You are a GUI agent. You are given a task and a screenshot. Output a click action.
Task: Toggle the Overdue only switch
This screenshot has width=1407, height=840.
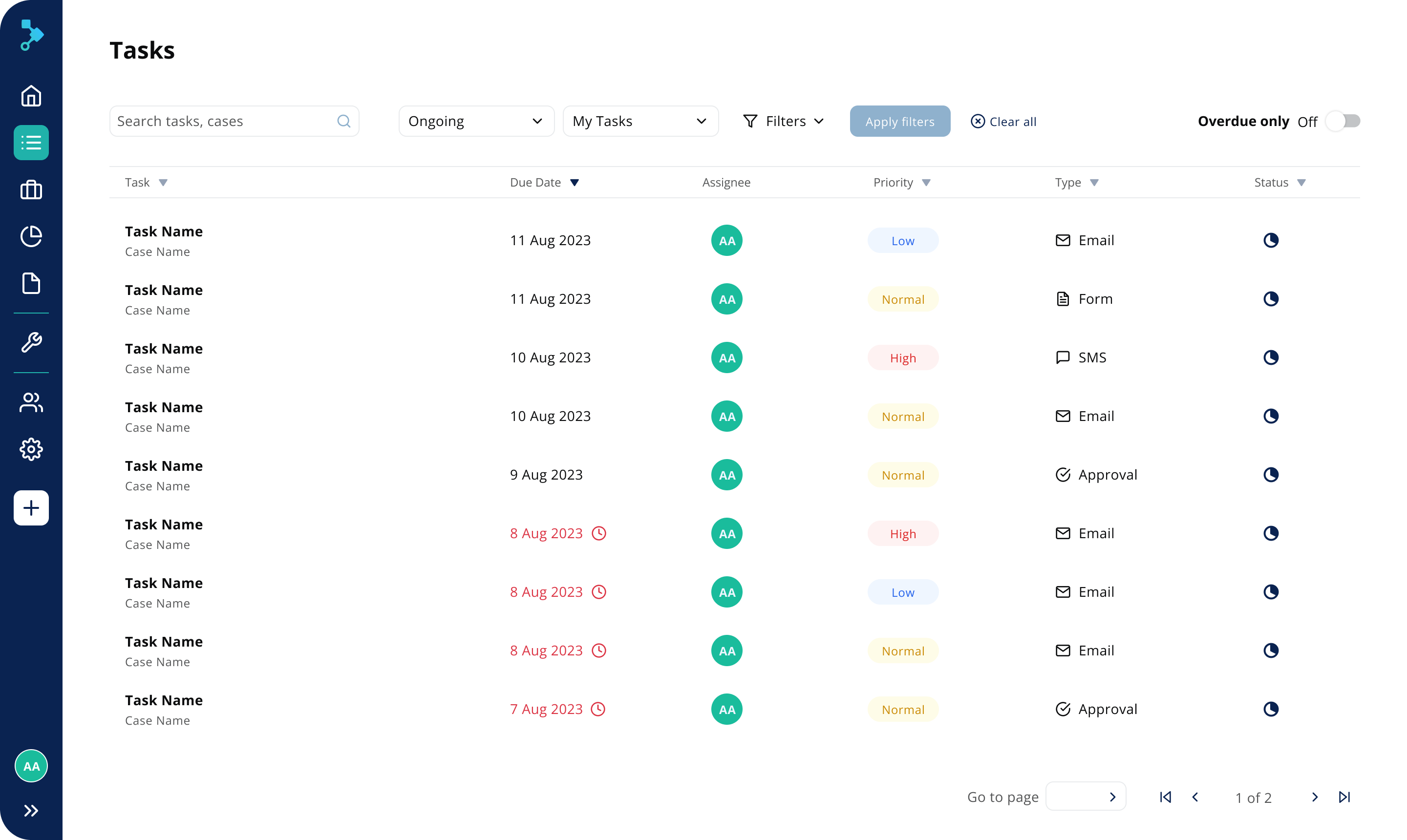1343,121
